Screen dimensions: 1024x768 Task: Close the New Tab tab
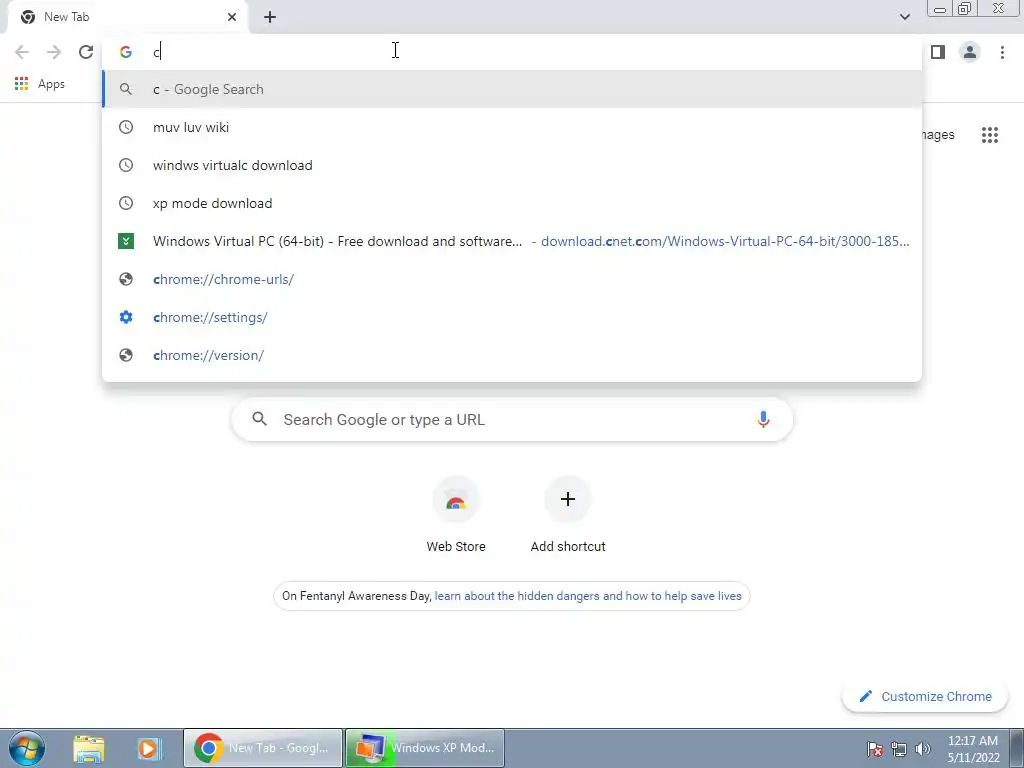232,17
